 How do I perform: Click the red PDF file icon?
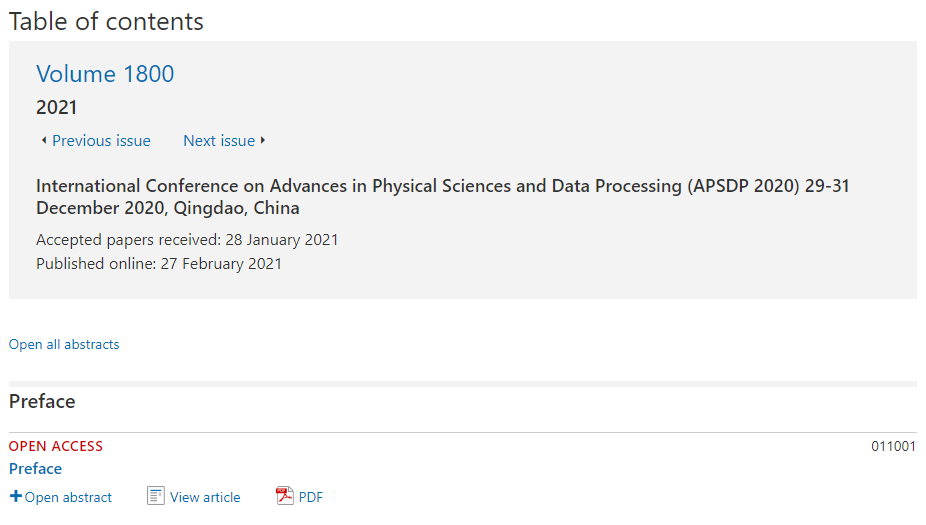pos(285,496)
